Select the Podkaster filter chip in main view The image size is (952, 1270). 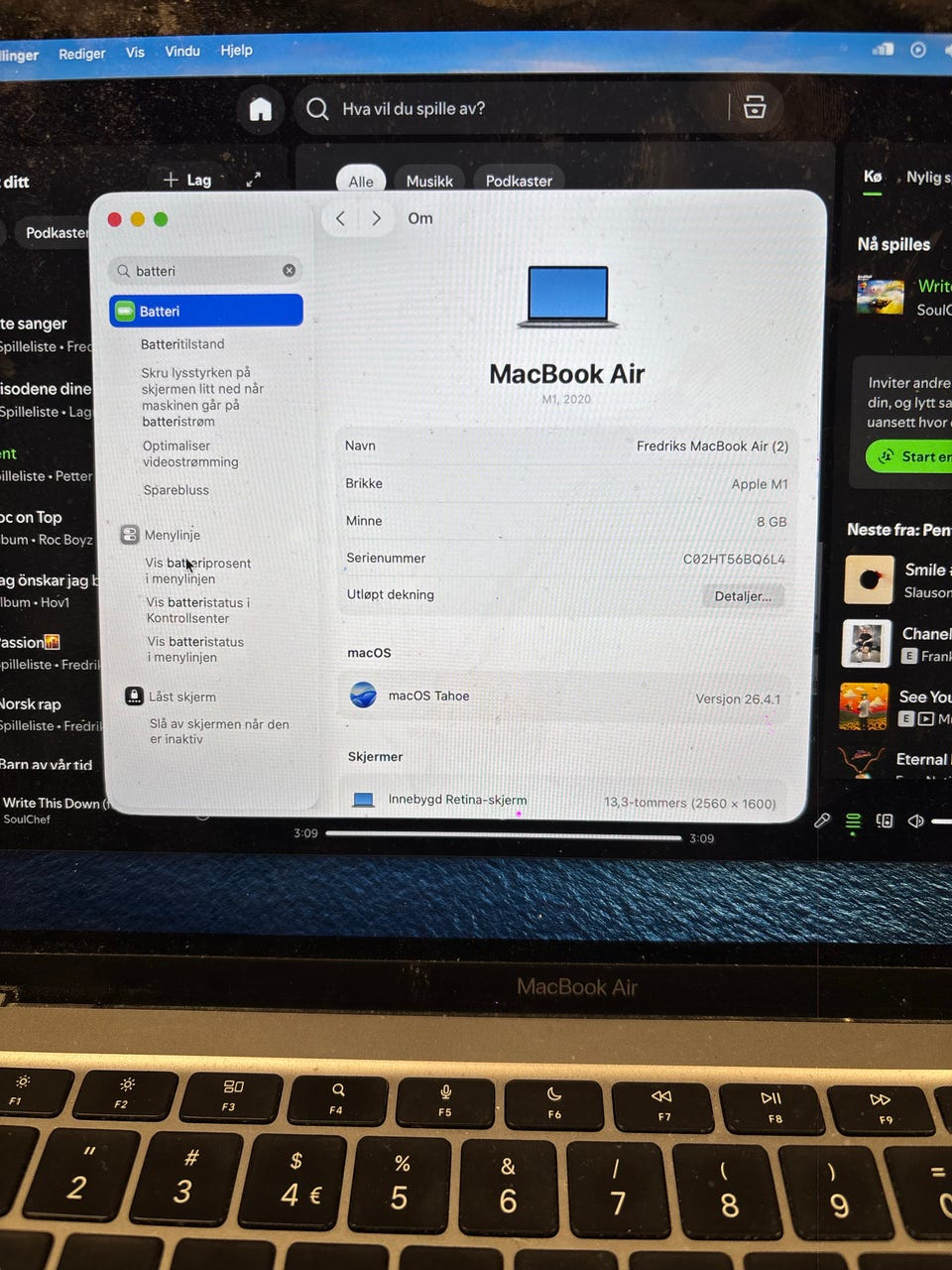(x=519, y=181)
